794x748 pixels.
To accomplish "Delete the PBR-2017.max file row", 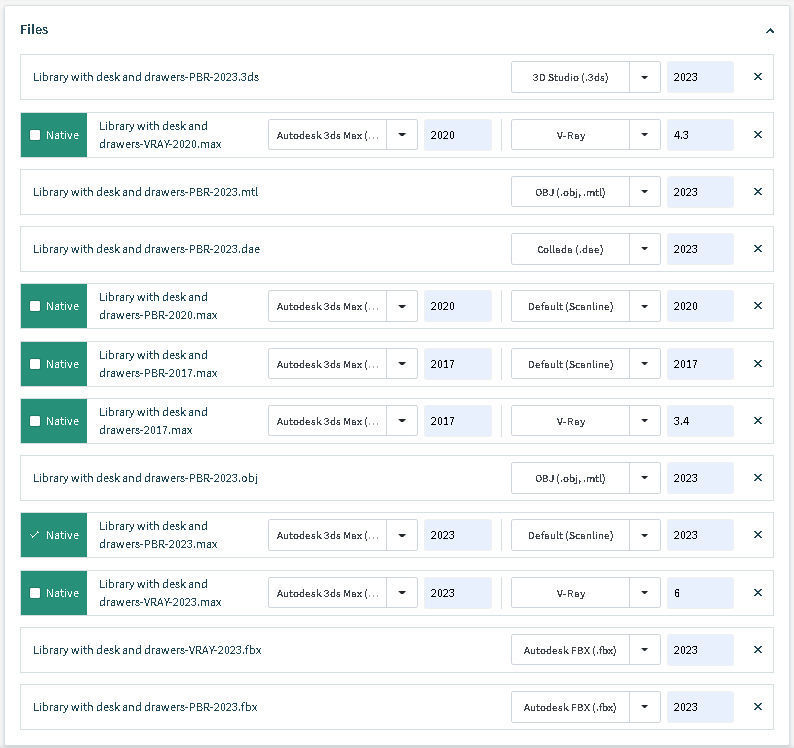I will pos(757,364).
